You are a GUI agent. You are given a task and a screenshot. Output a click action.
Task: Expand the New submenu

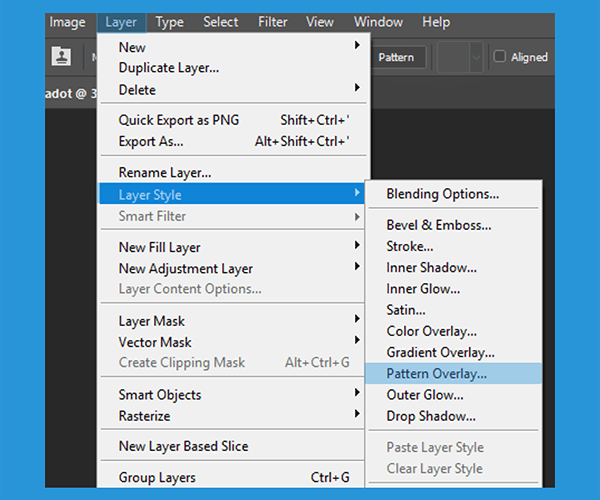233,47
